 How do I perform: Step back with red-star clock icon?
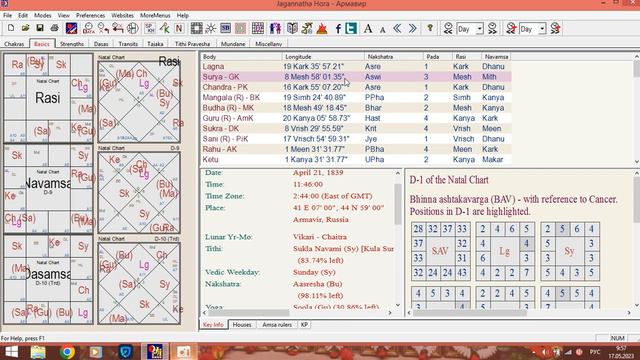point(511,28)
